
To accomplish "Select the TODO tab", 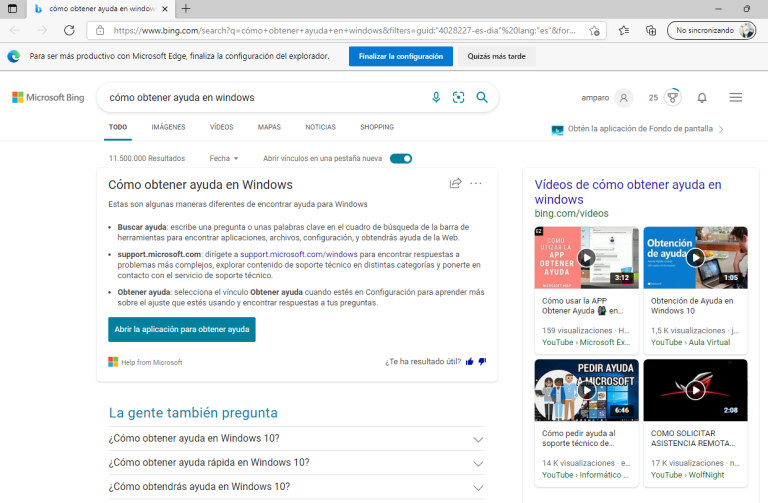I will click(118, 127).
